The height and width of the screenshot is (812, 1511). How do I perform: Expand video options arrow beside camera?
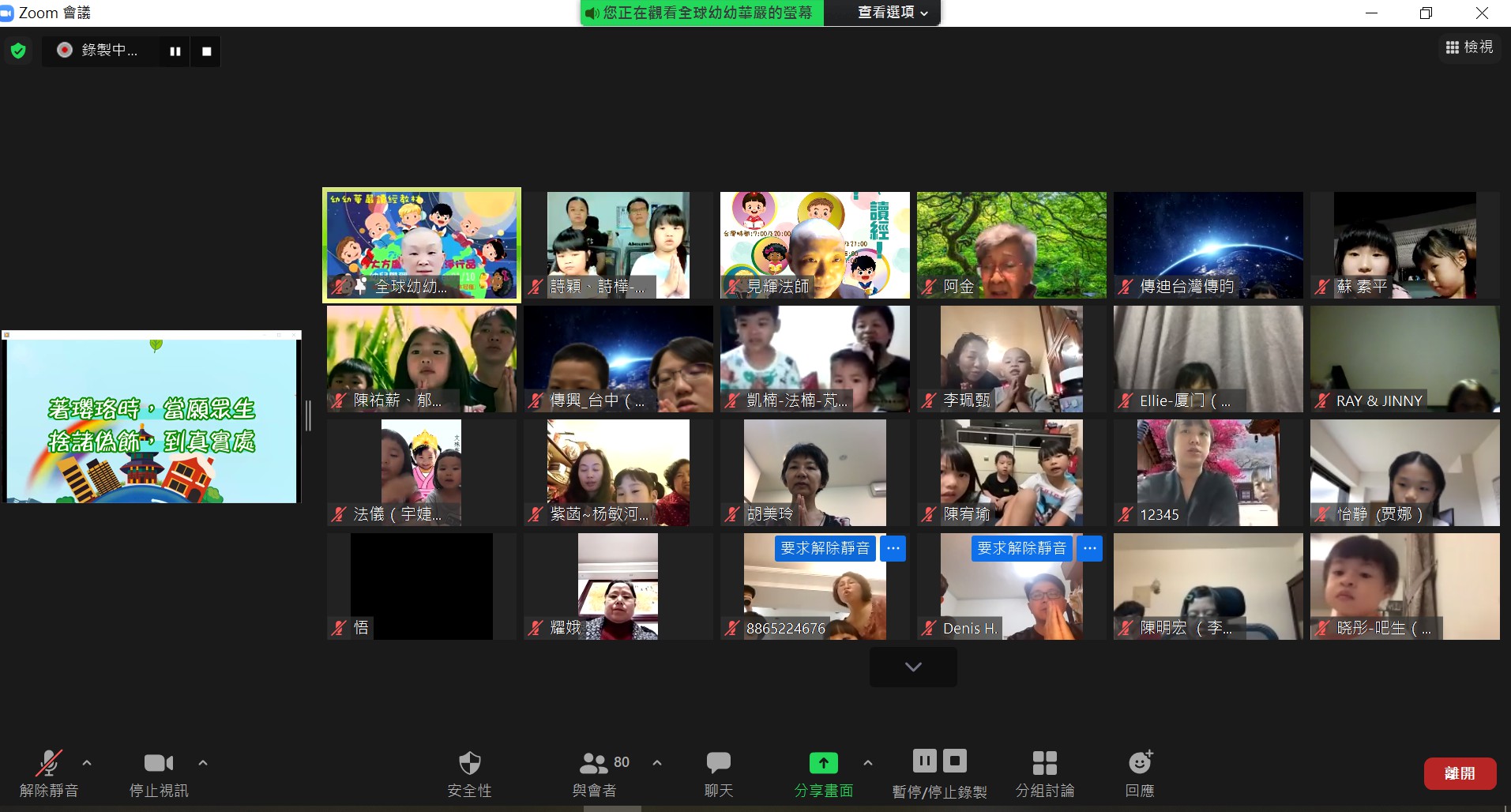pyautogui.click(x=203, y=763)
